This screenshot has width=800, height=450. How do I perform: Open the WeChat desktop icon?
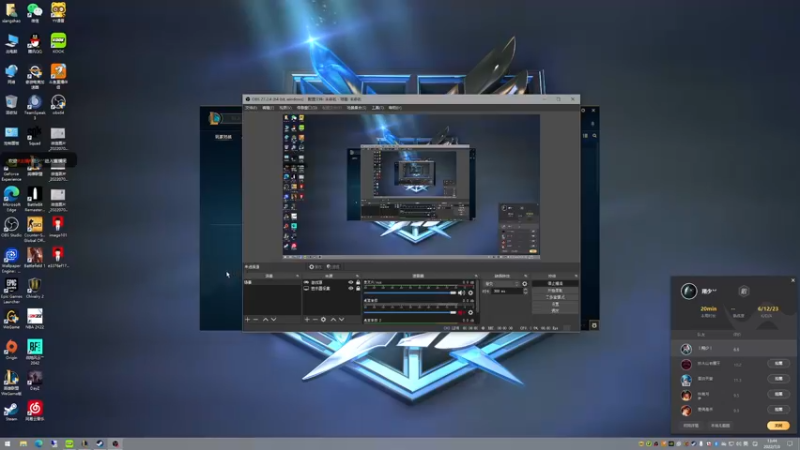[x=35, y=12]
